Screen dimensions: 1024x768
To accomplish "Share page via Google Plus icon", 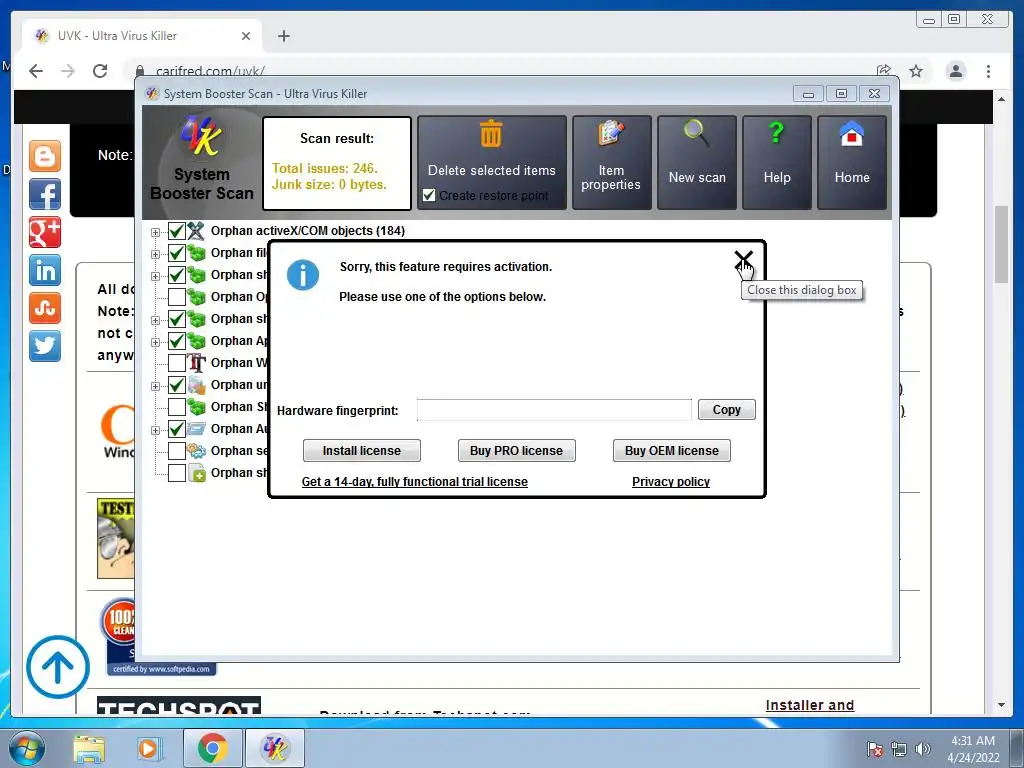I will tap(45, 232).
